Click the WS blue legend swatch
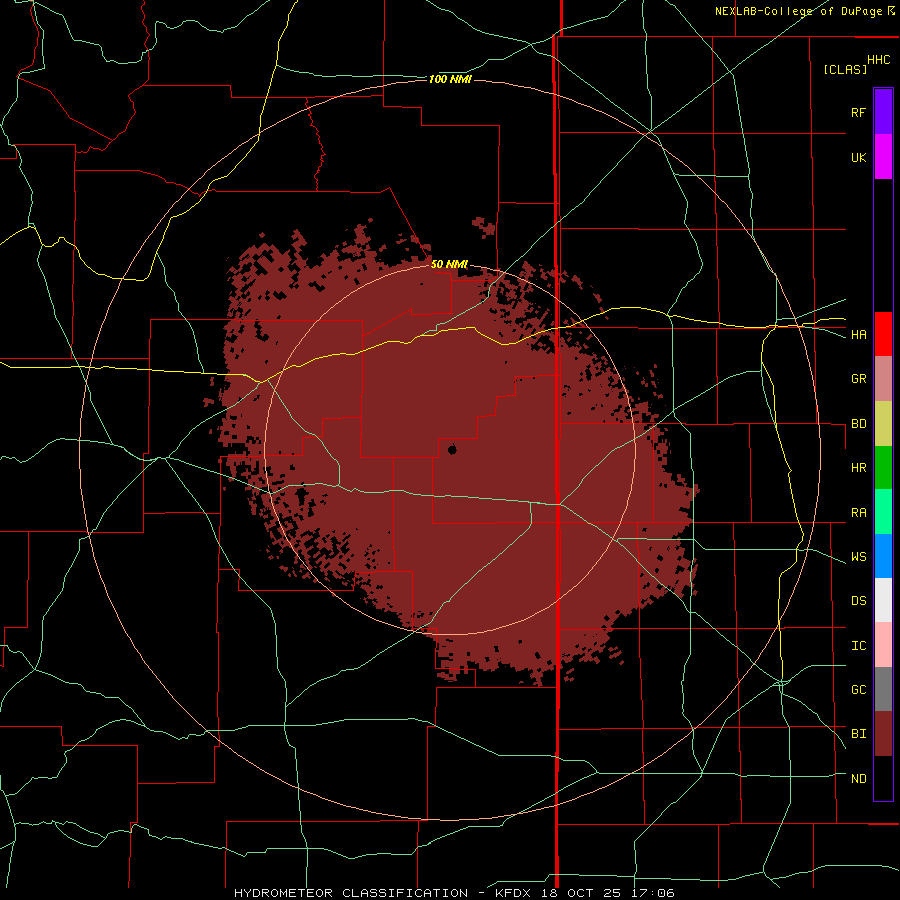This screenshot has height=900, width=900. (x=883, y=556)
